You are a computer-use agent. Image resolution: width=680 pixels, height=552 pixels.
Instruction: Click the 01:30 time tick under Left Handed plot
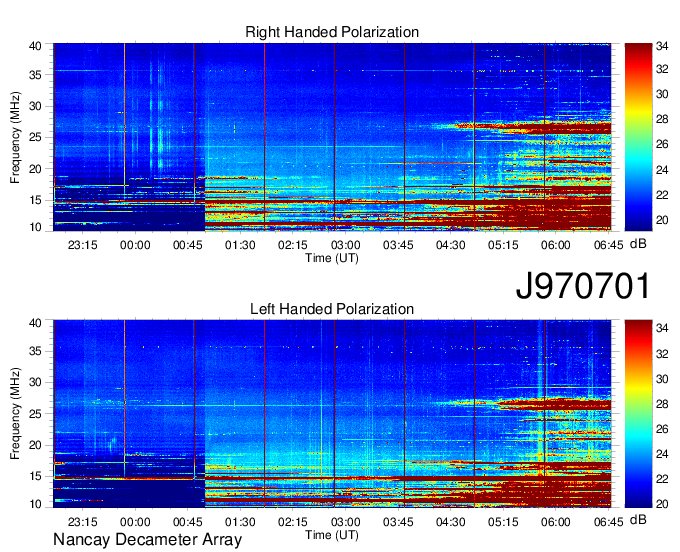click(x=240, y=522)
